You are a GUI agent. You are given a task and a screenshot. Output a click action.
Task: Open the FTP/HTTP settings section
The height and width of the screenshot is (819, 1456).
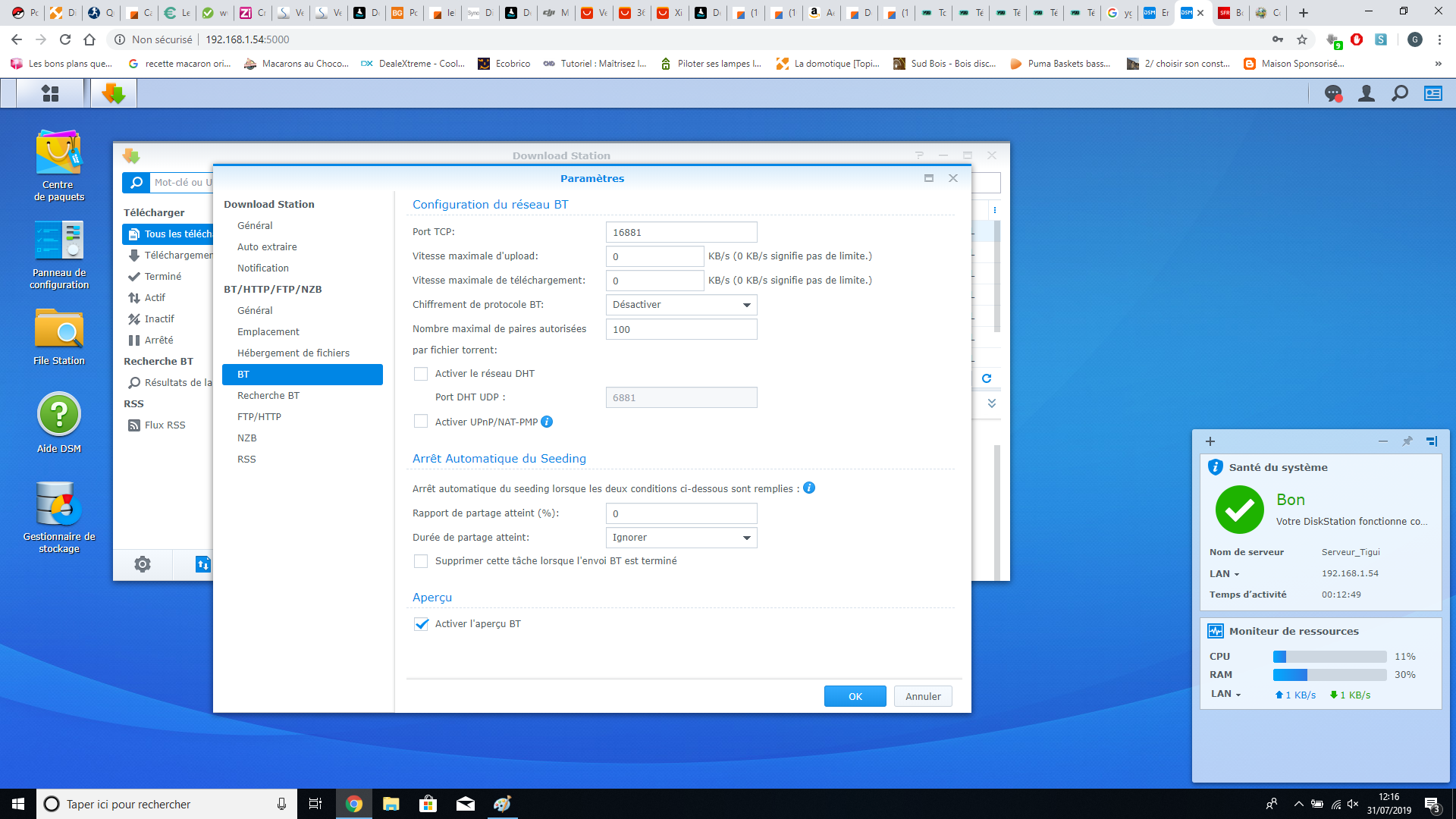[x=259, y=417]
